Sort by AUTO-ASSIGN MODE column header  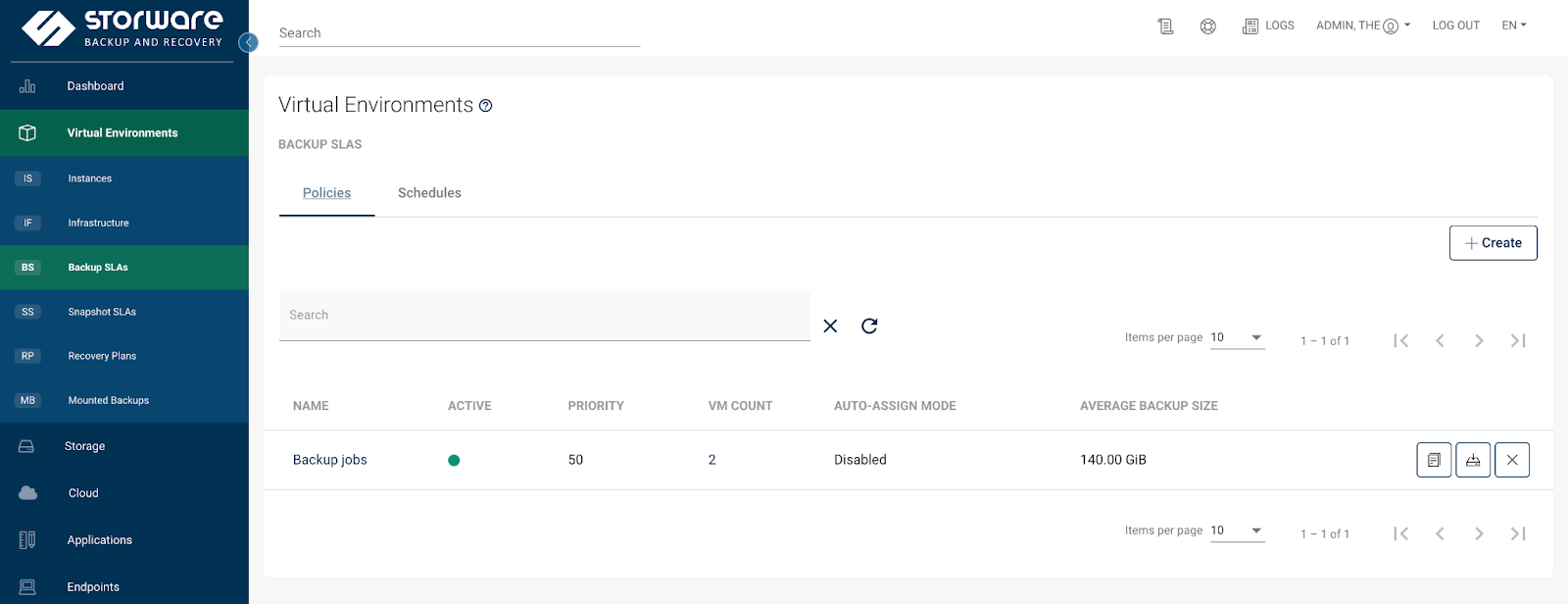(x=895, y=406)
